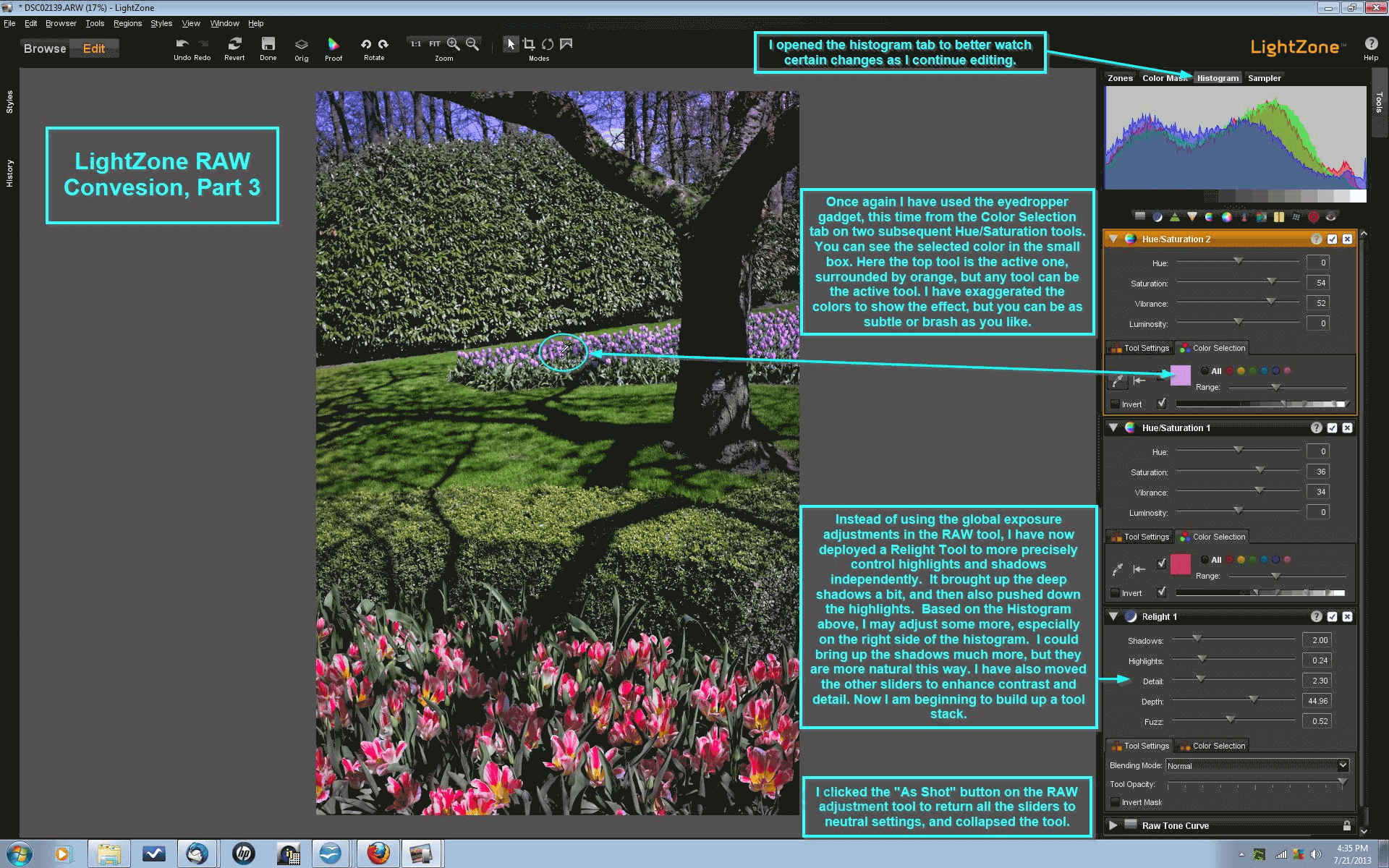Select the Sharpen tool icon

point(1174,216)
